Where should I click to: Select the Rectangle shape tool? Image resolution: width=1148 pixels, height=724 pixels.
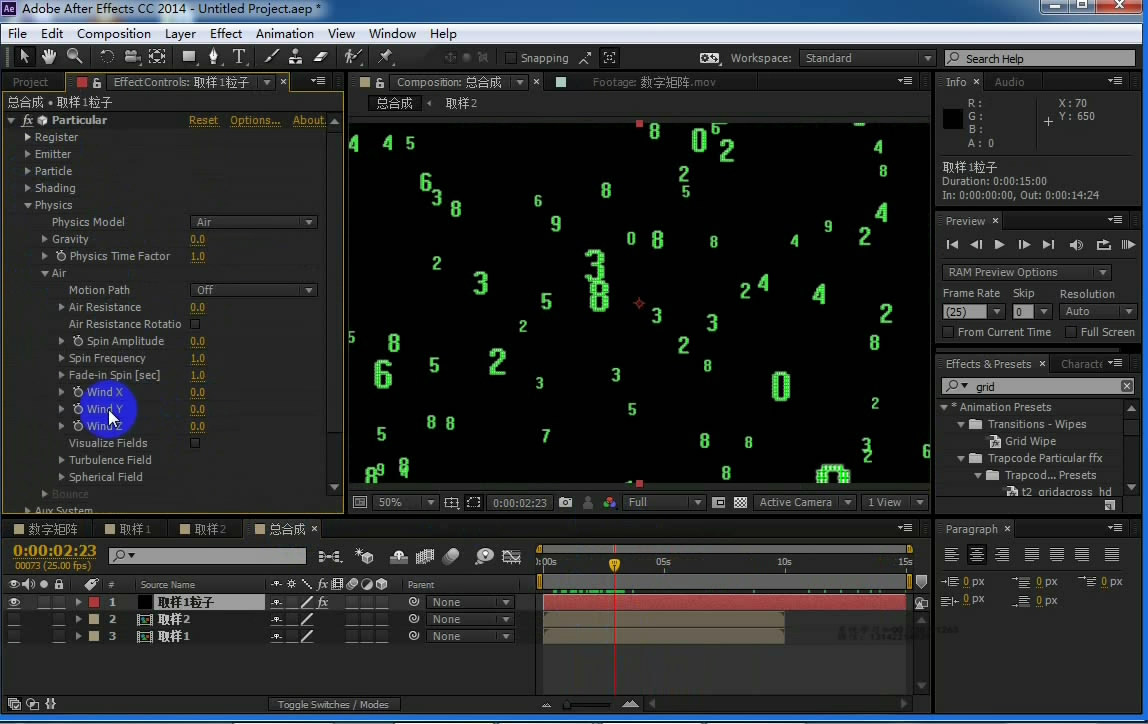pos(189,56)
